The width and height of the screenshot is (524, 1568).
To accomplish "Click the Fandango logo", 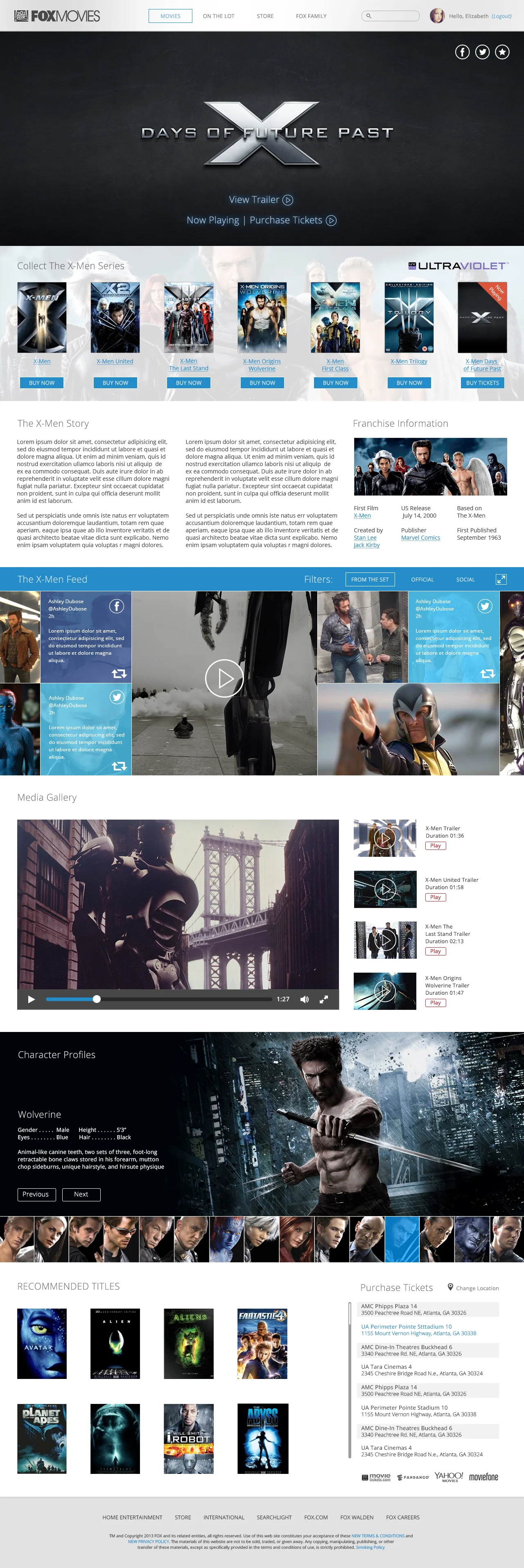I will 413,1477.
